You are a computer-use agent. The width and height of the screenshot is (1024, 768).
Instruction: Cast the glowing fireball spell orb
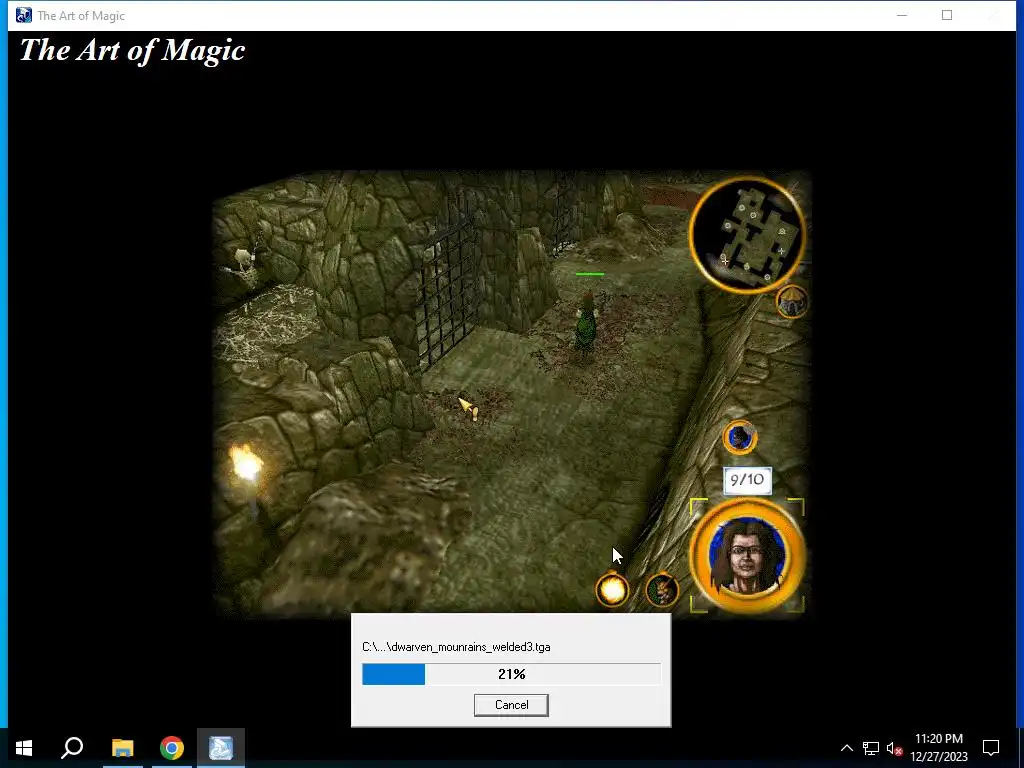point(613,590)
